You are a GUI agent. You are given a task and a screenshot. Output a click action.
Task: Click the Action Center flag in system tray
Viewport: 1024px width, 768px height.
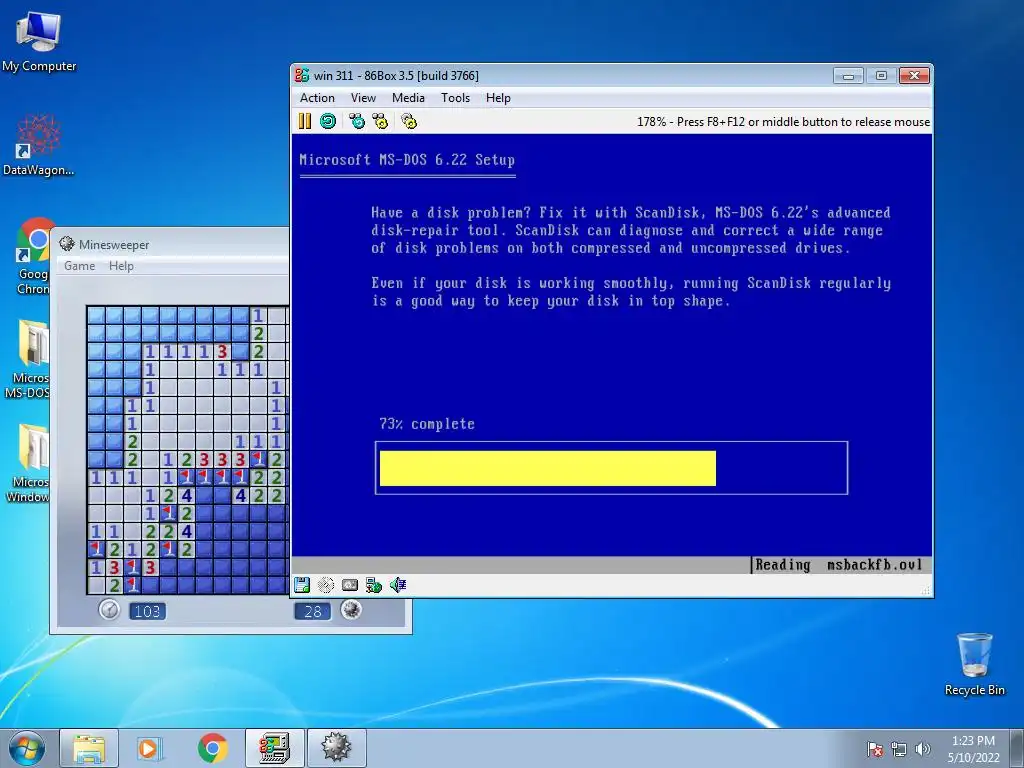874,749
